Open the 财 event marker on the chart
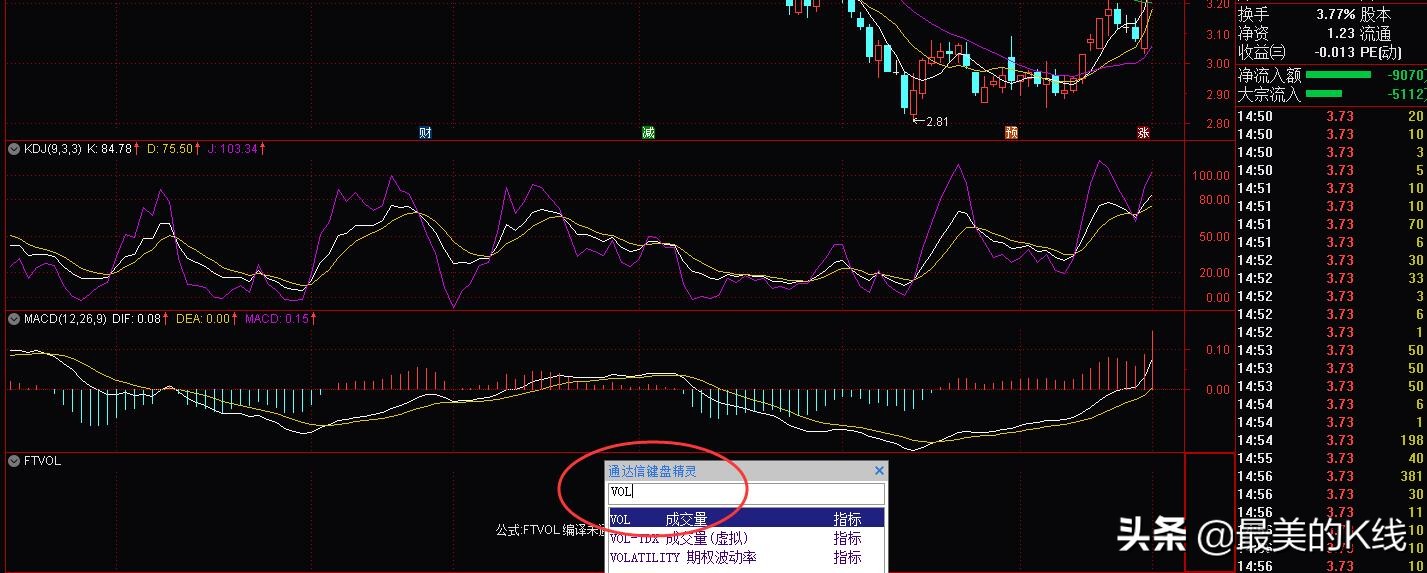The image size is (1427, 573). (x=425, y=132)
